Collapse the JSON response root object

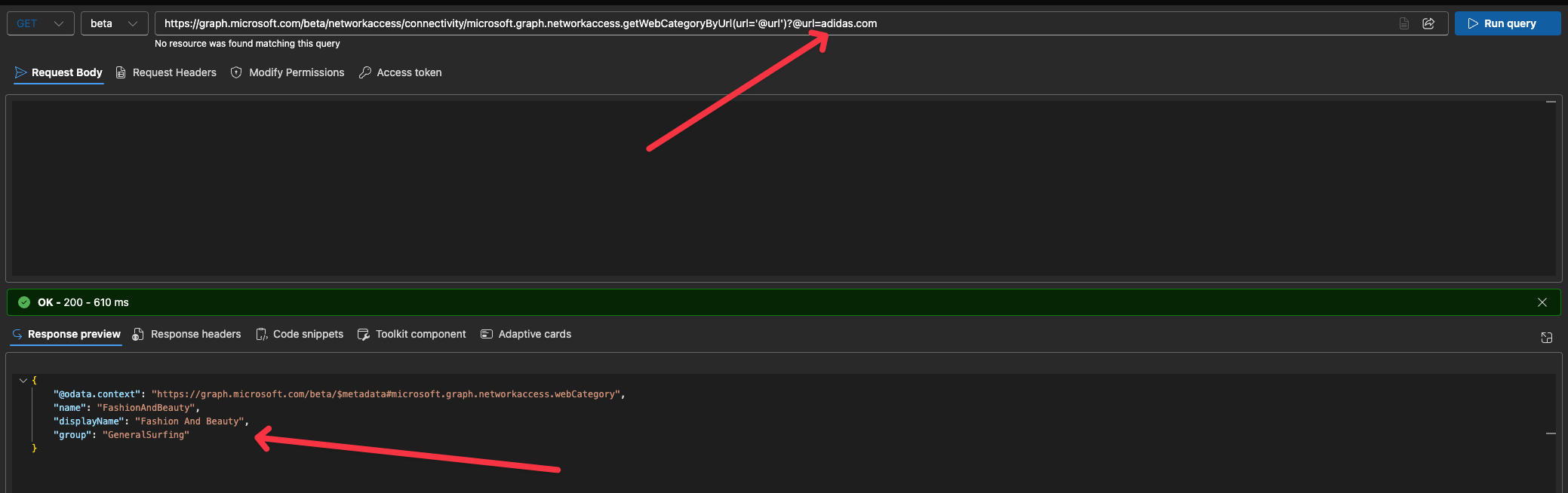23,381
